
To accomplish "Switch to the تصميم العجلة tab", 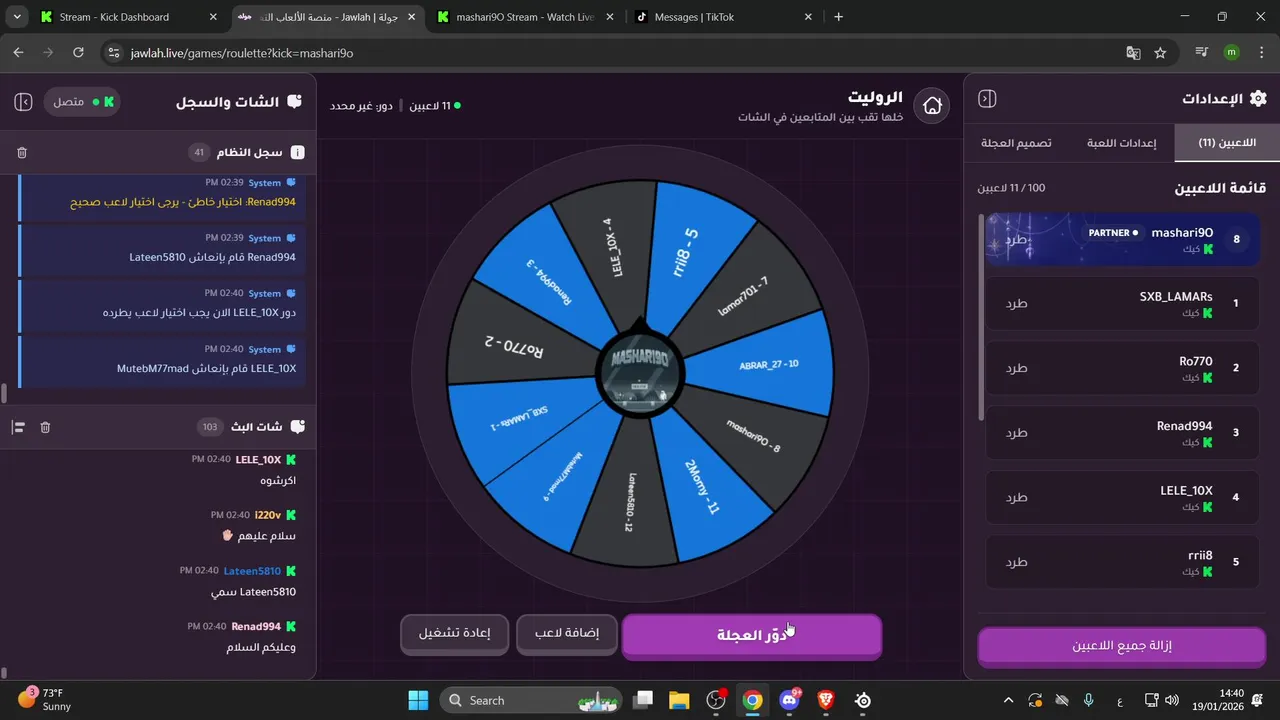I will [1016, 143].
